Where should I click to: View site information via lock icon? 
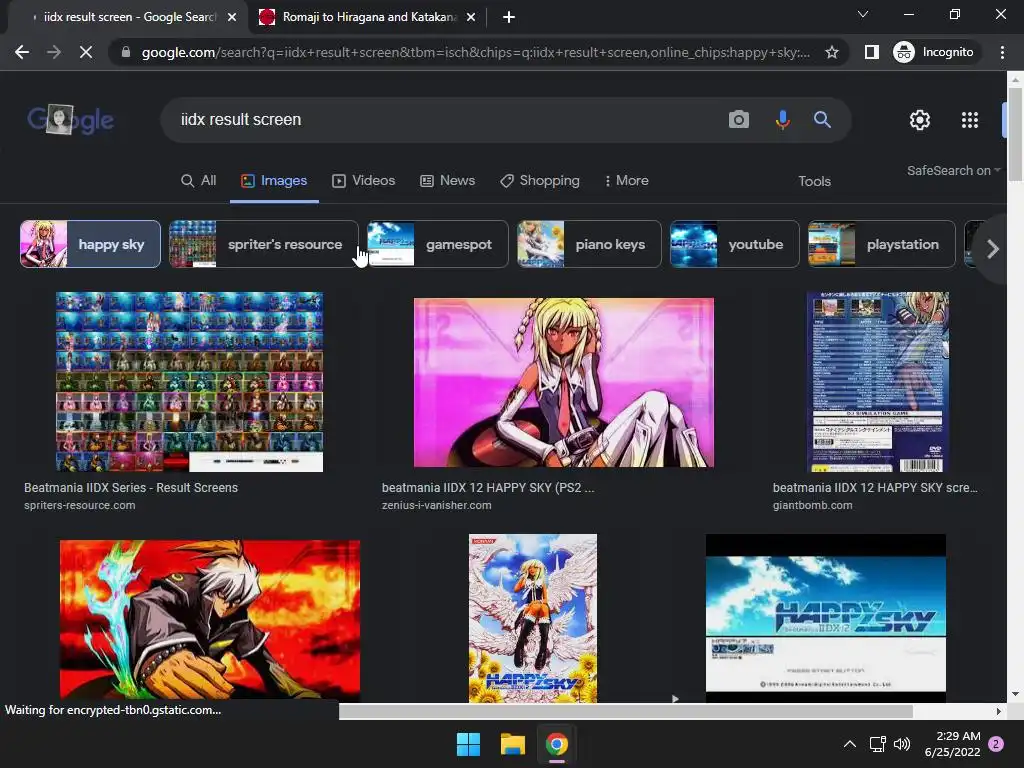126,52
